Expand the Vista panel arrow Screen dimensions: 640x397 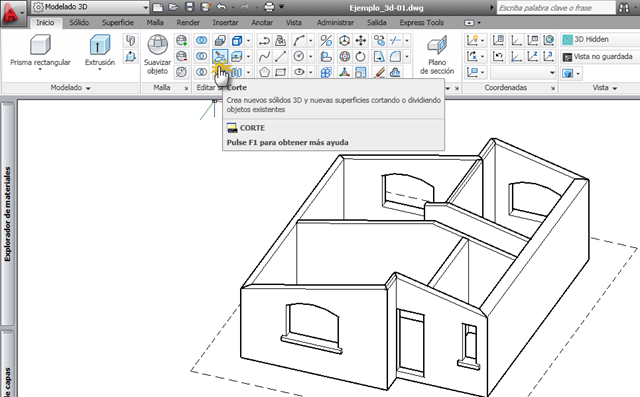(x=615, y=88)
